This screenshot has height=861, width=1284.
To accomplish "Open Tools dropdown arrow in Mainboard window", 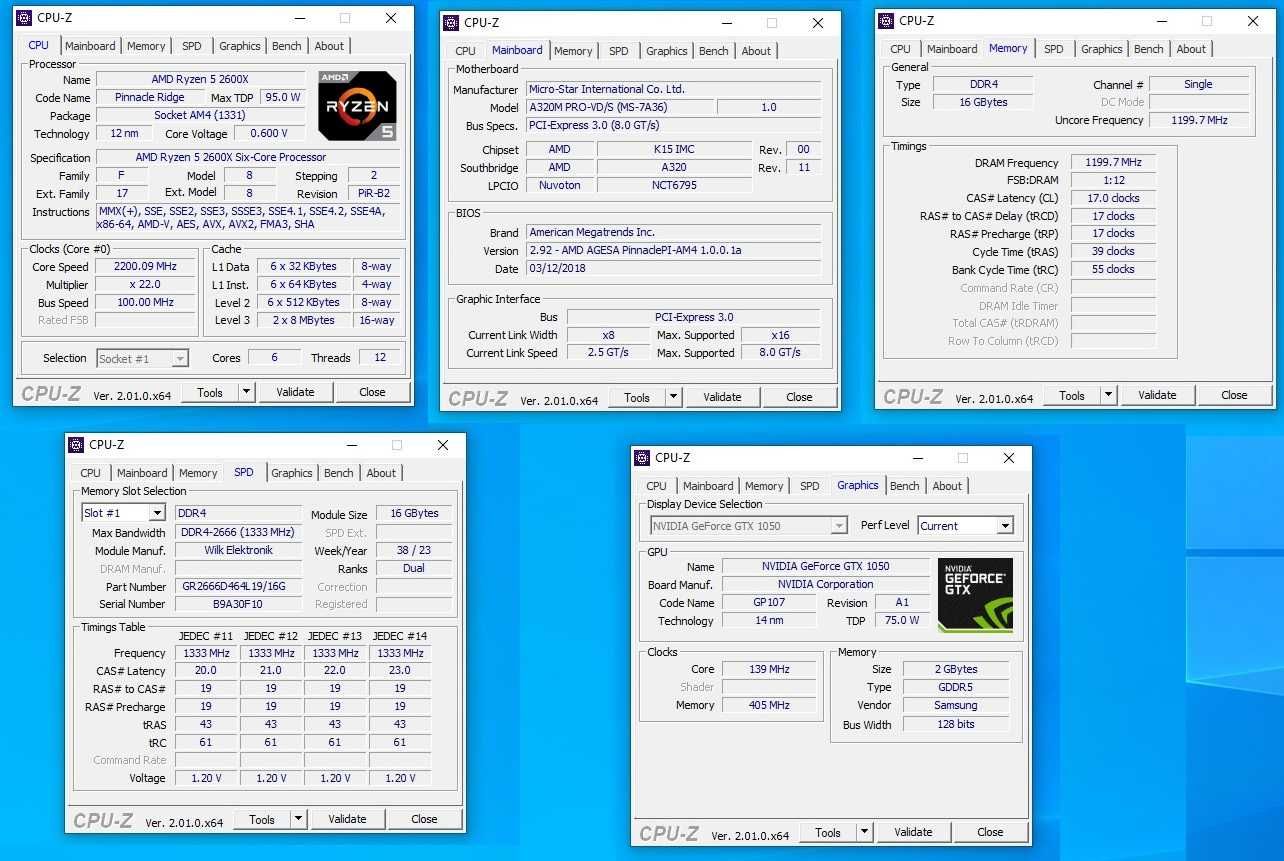I will click(673, 397).
